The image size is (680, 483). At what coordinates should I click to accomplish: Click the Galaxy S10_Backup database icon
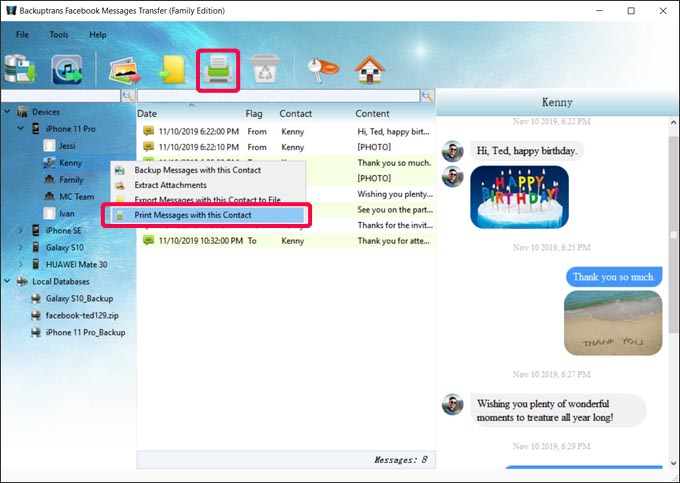36,298
